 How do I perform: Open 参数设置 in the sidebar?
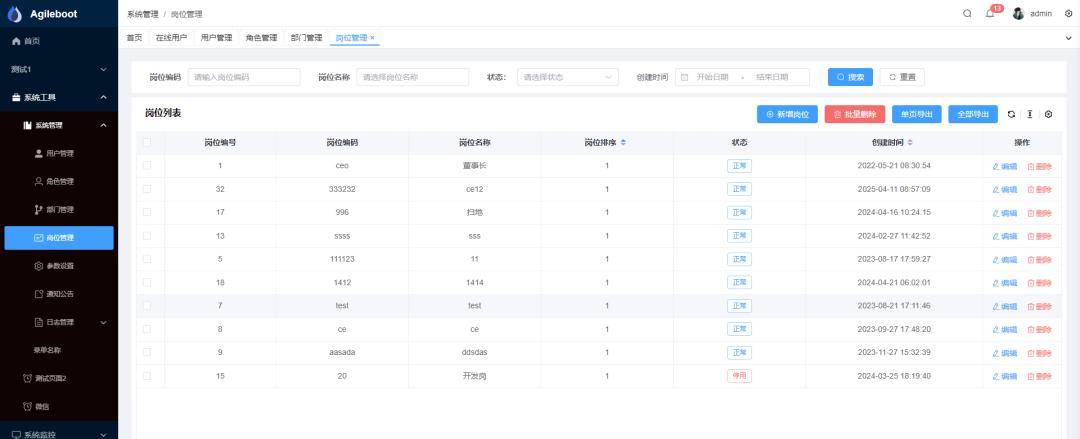[x=59, y=266]
